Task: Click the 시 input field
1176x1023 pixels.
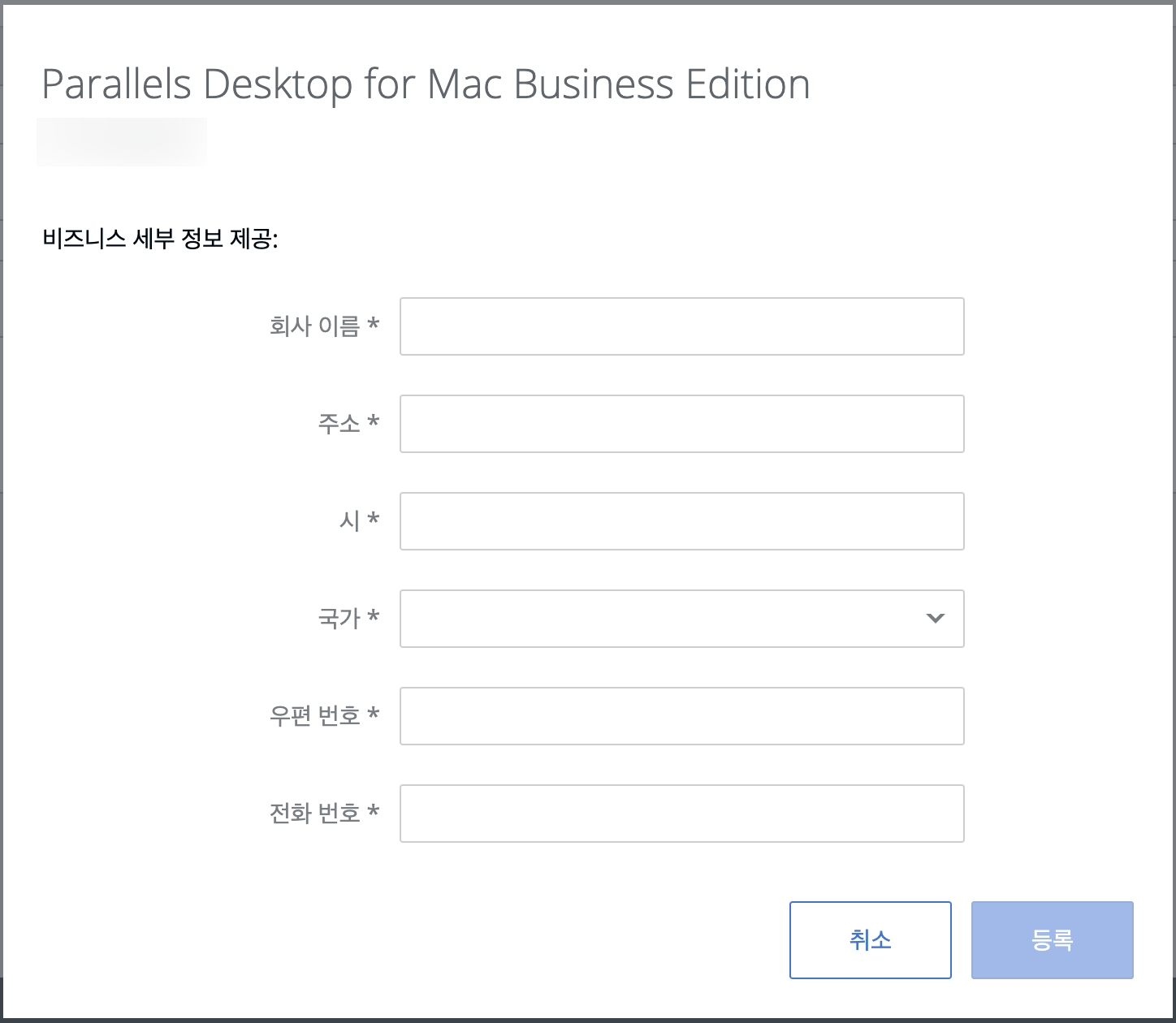Action: (x=681, y=521)
